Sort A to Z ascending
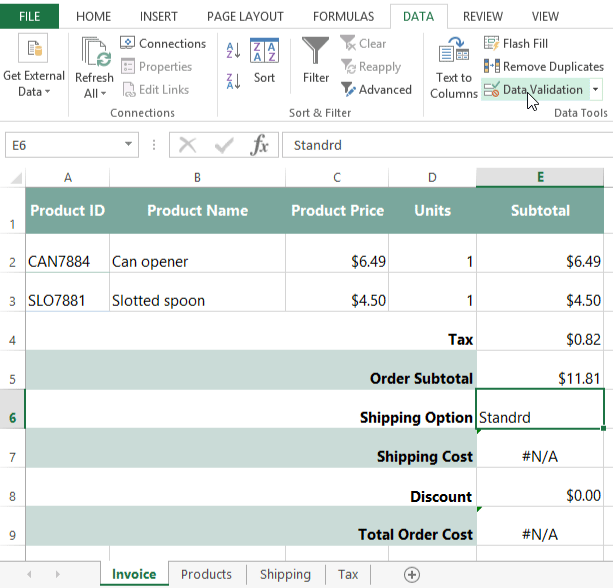Screen dimensions: 613x588 234,50
